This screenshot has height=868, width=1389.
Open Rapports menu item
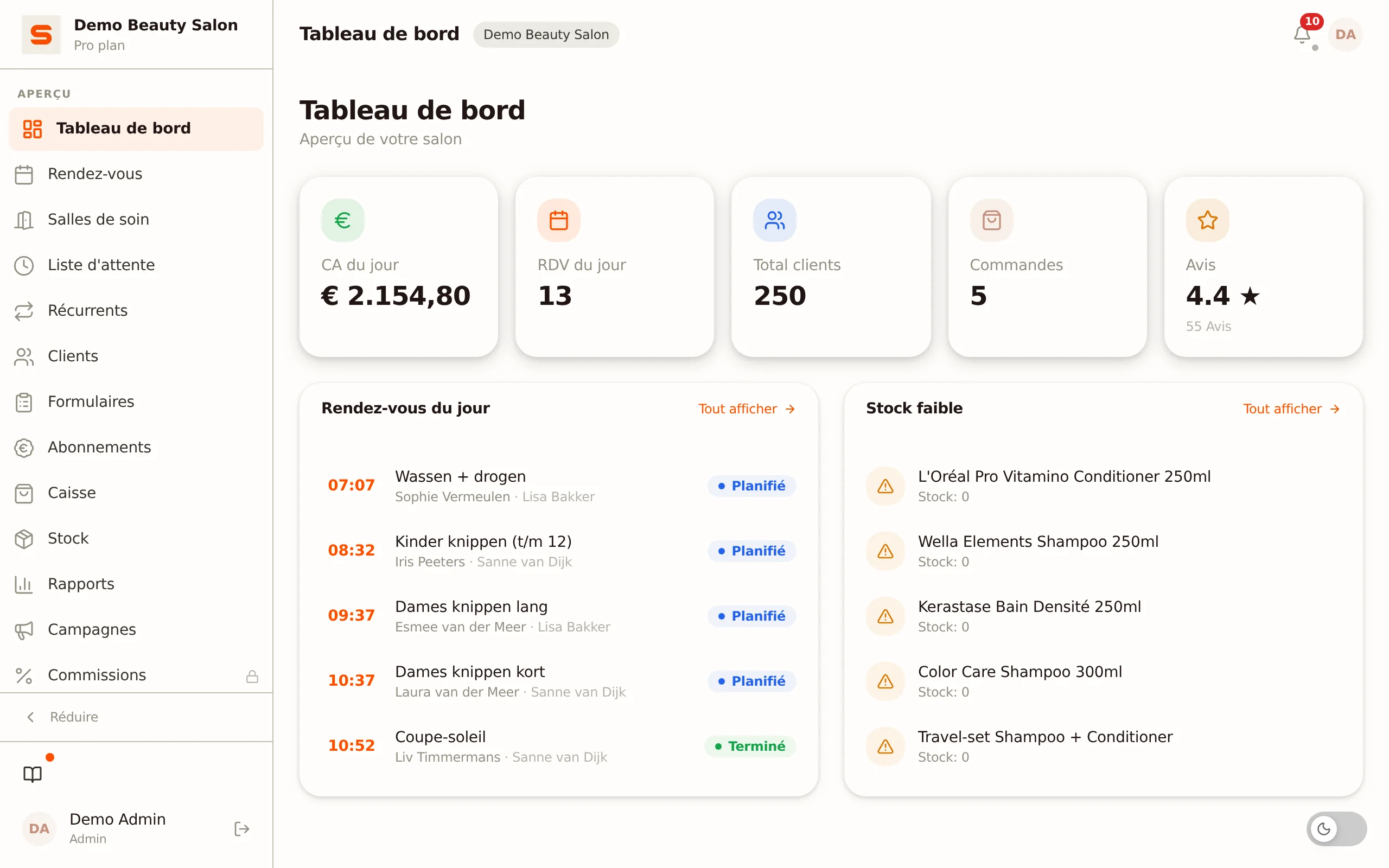point(136,584)
